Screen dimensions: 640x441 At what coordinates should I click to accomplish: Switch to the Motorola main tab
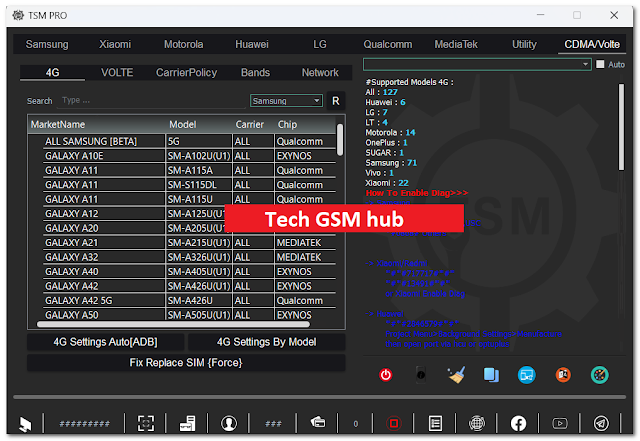click(x=184, y=44)
